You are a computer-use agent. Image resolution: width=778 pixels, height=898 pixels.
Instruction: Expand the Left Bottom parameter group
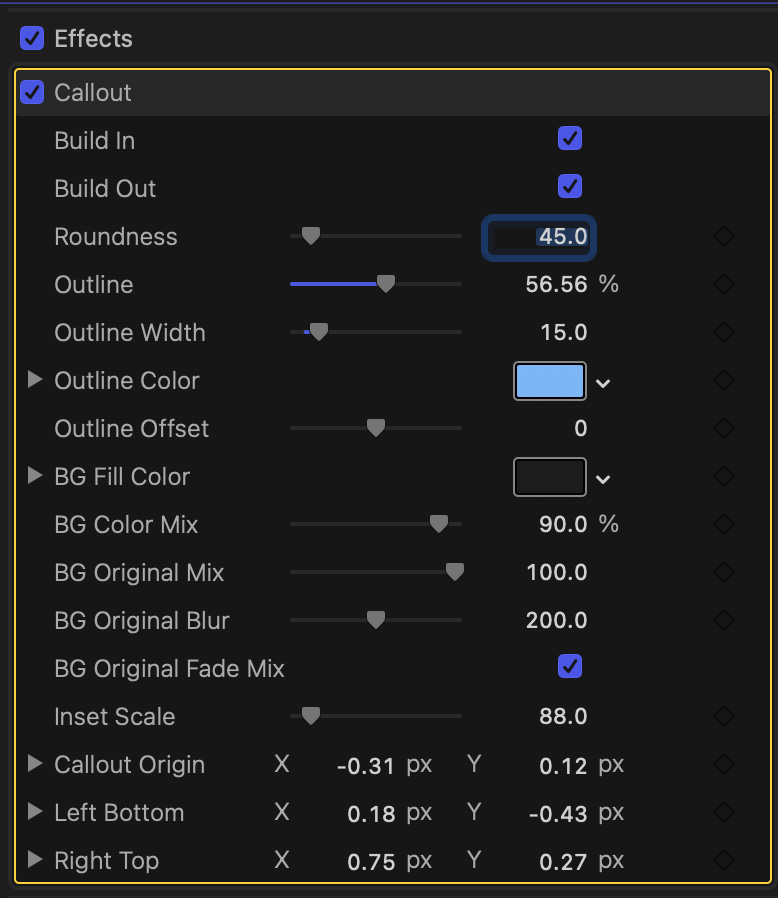[x=35, y=812]
